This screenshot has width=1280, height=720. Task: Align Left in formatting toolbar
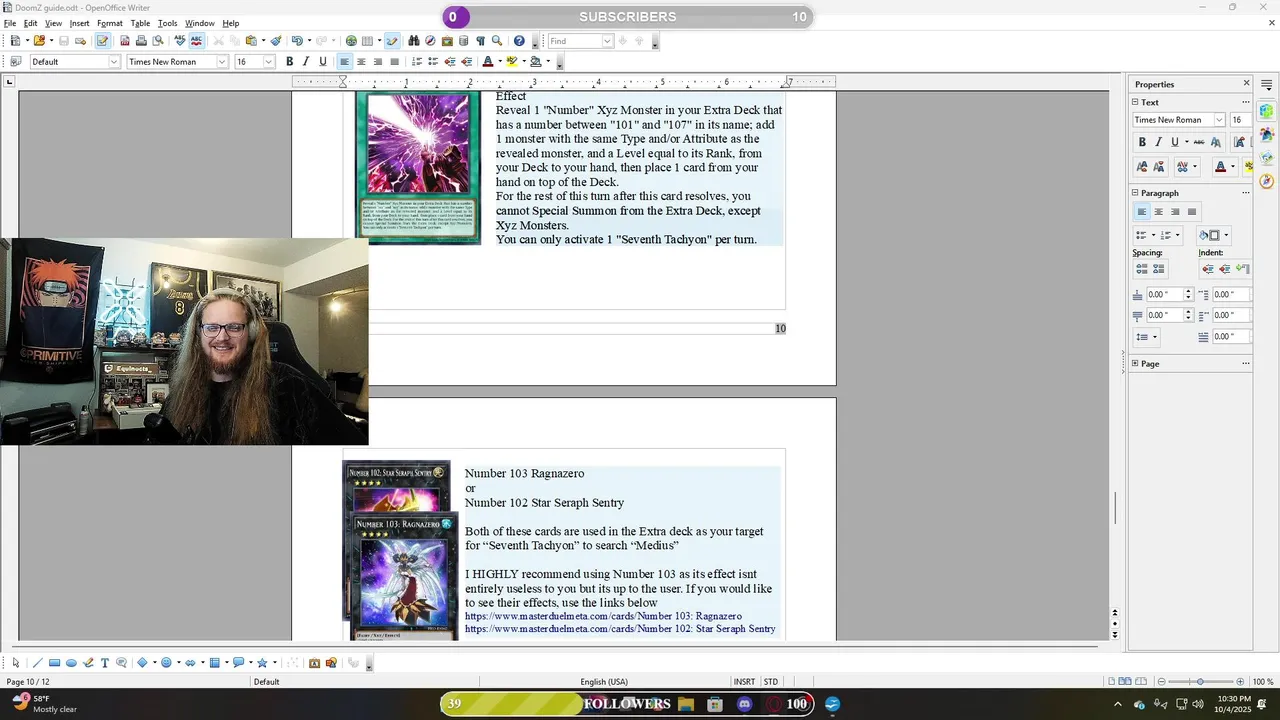tap(344, 62)
